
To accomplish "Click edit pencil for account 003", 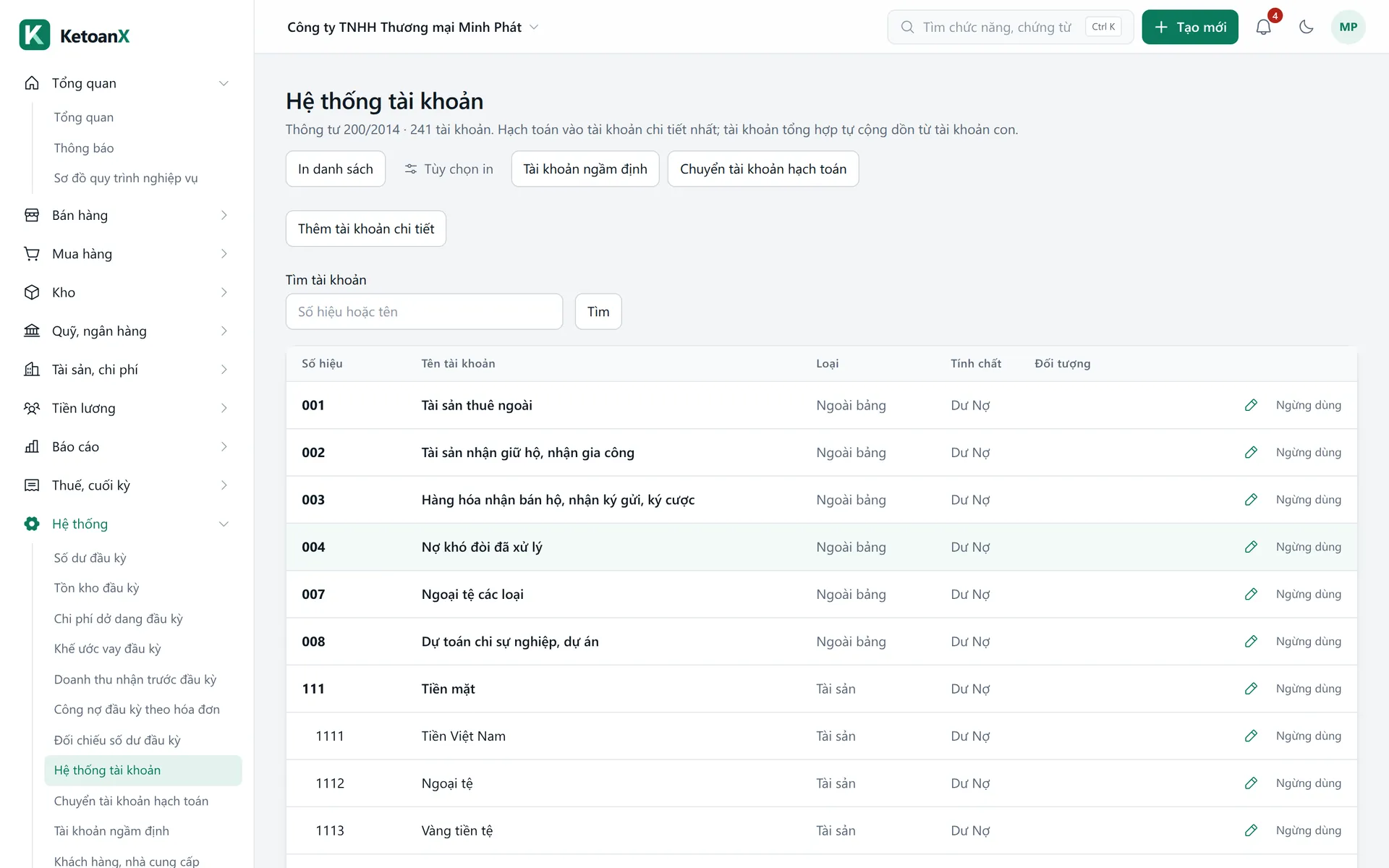I will [x=1251, y=500].
